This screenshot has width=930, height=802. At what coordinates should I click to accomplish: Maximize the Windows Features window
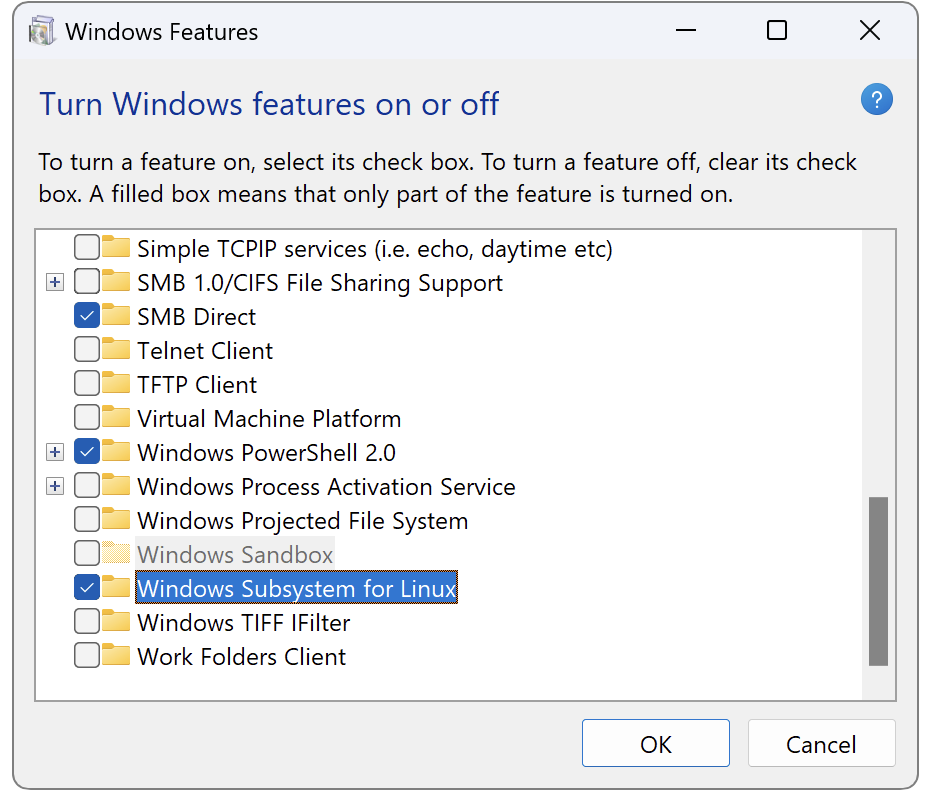click(x=777, y=30)
